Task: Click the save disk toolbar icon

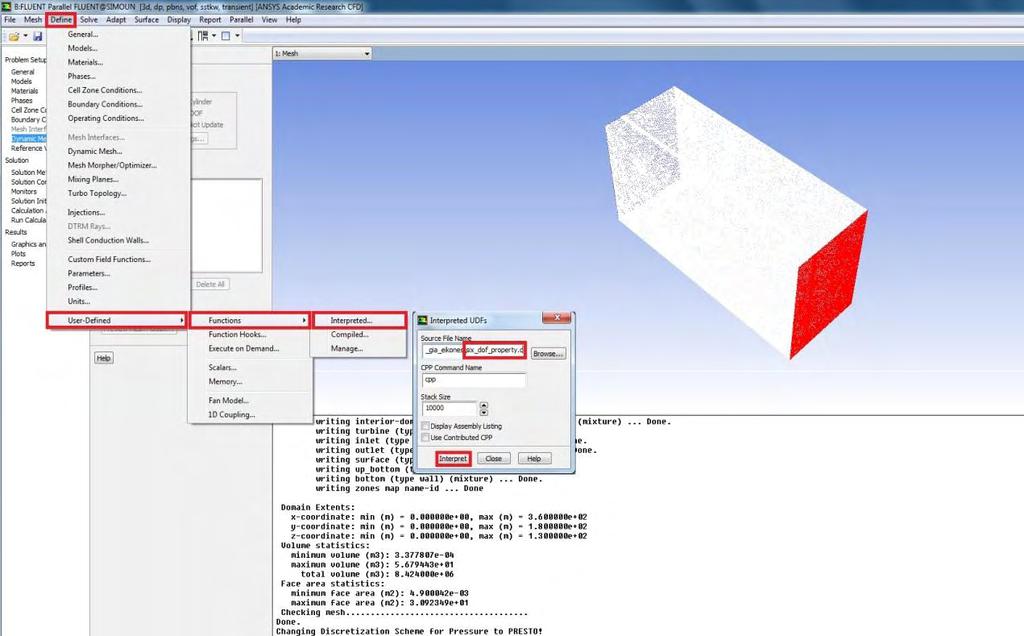Action: (37, 36)
